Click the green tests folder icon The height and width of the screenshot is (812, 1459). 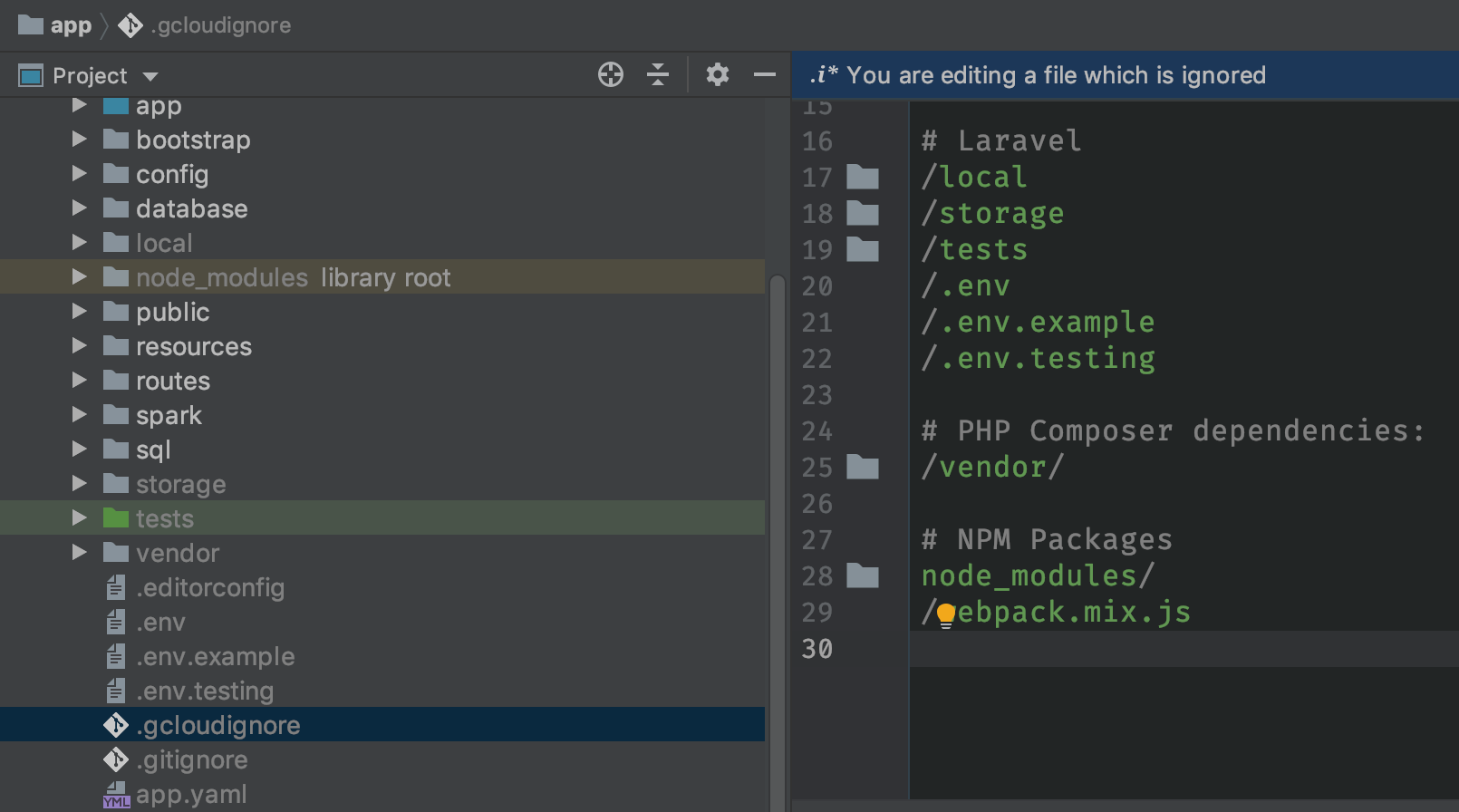pyautogui.click(x=116, y=517)
